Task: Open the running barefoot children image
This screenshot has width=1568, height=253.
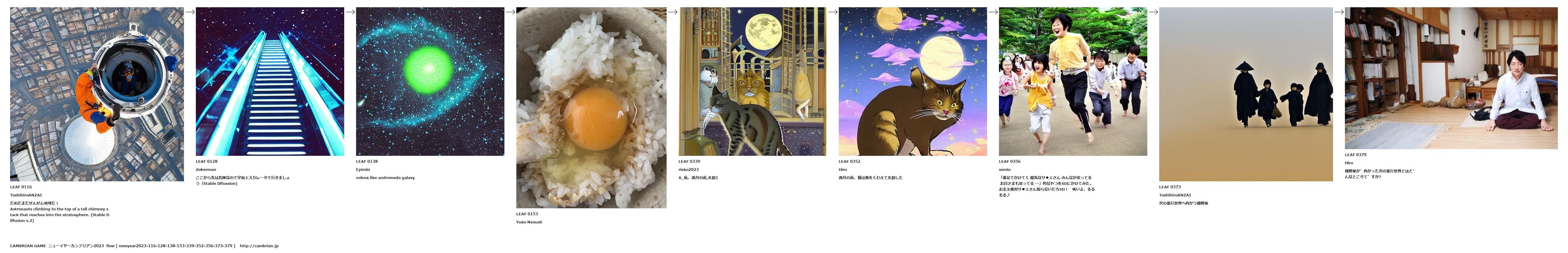Action: (x=1073, y=81)
